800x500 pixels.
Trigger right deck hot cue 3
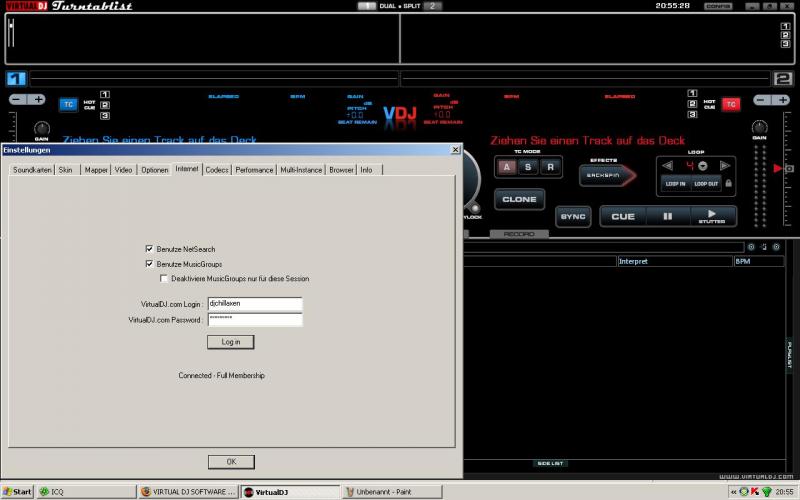(692, 115)
